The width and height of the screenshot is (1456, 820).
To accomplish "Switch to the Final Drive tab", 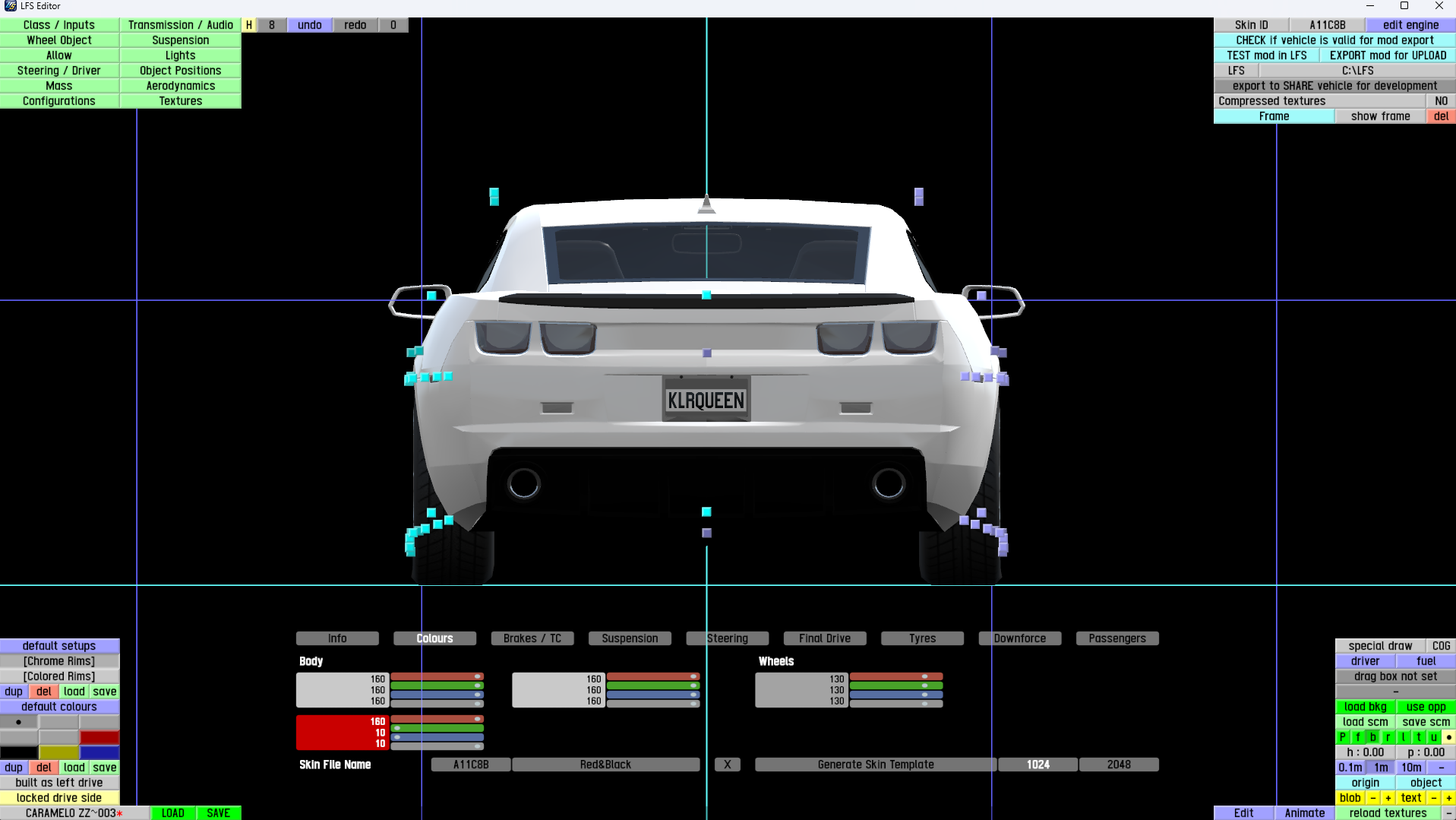I will coord(825,638).
